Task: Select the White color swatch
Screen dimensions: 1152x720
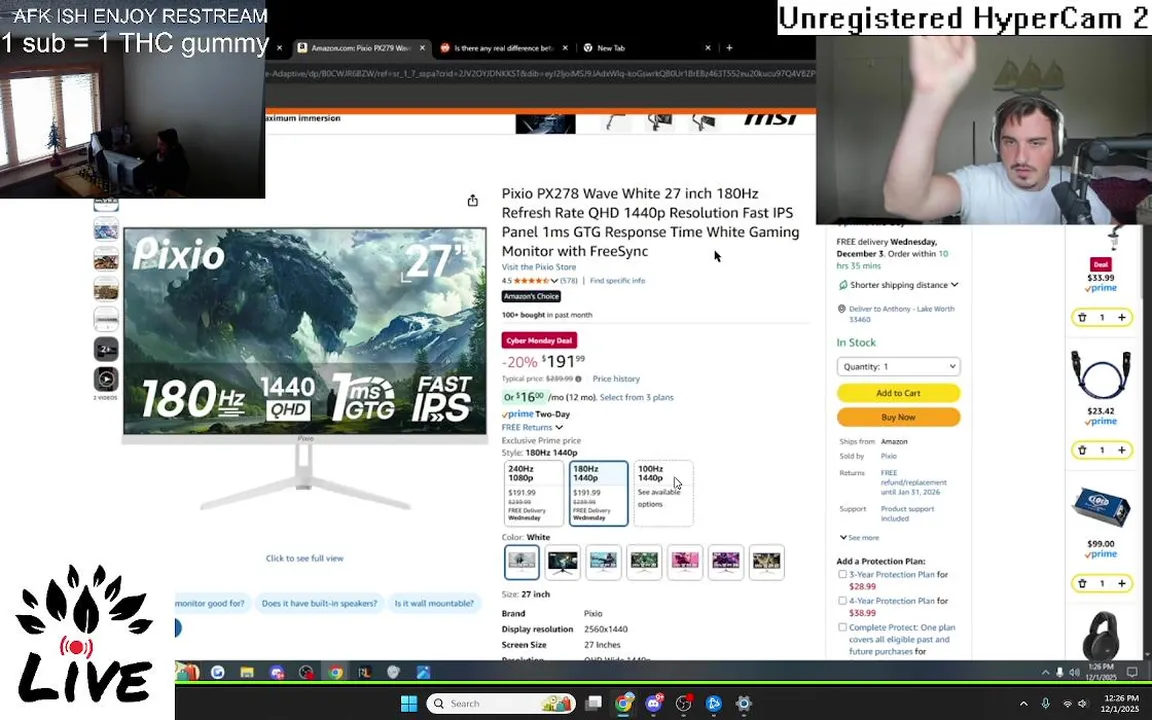Action: pyautogui.click(x=522, y=562)
